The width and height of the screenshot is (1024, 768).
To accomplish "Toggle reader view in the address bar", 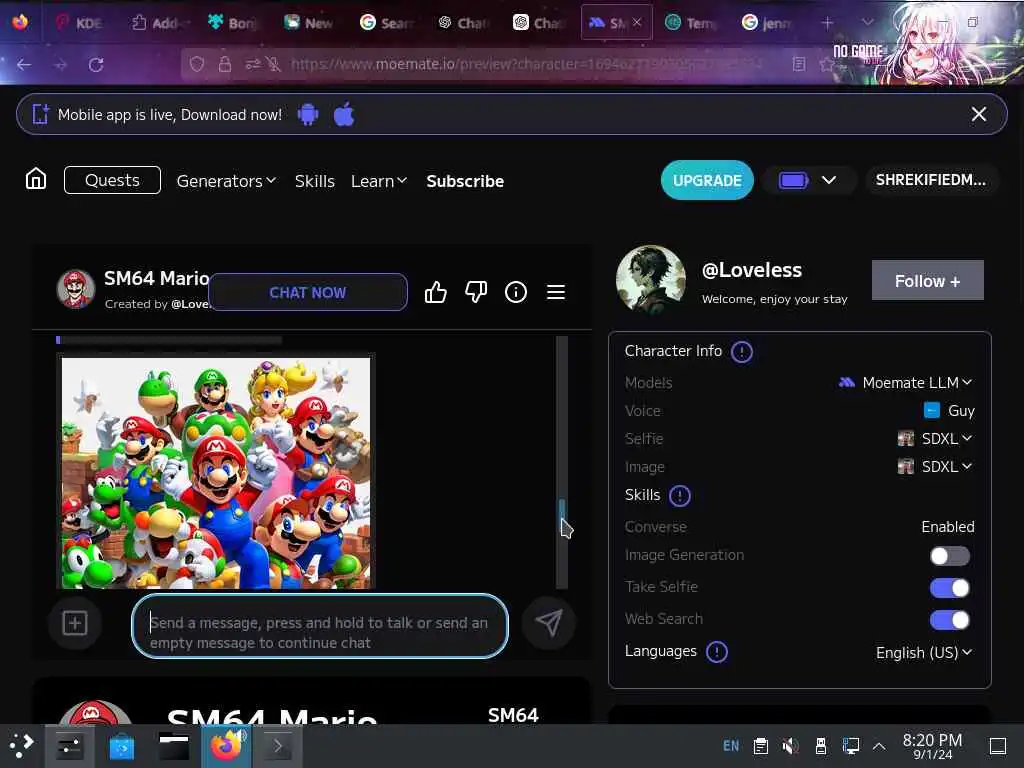I will coord(798,64).
